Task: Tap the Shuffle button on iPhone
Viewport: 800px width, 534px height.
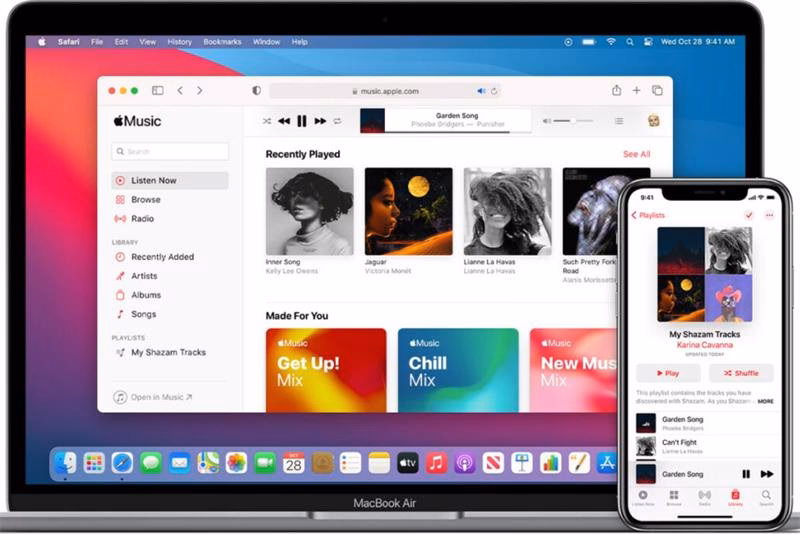Action: (x=741, y=373)
